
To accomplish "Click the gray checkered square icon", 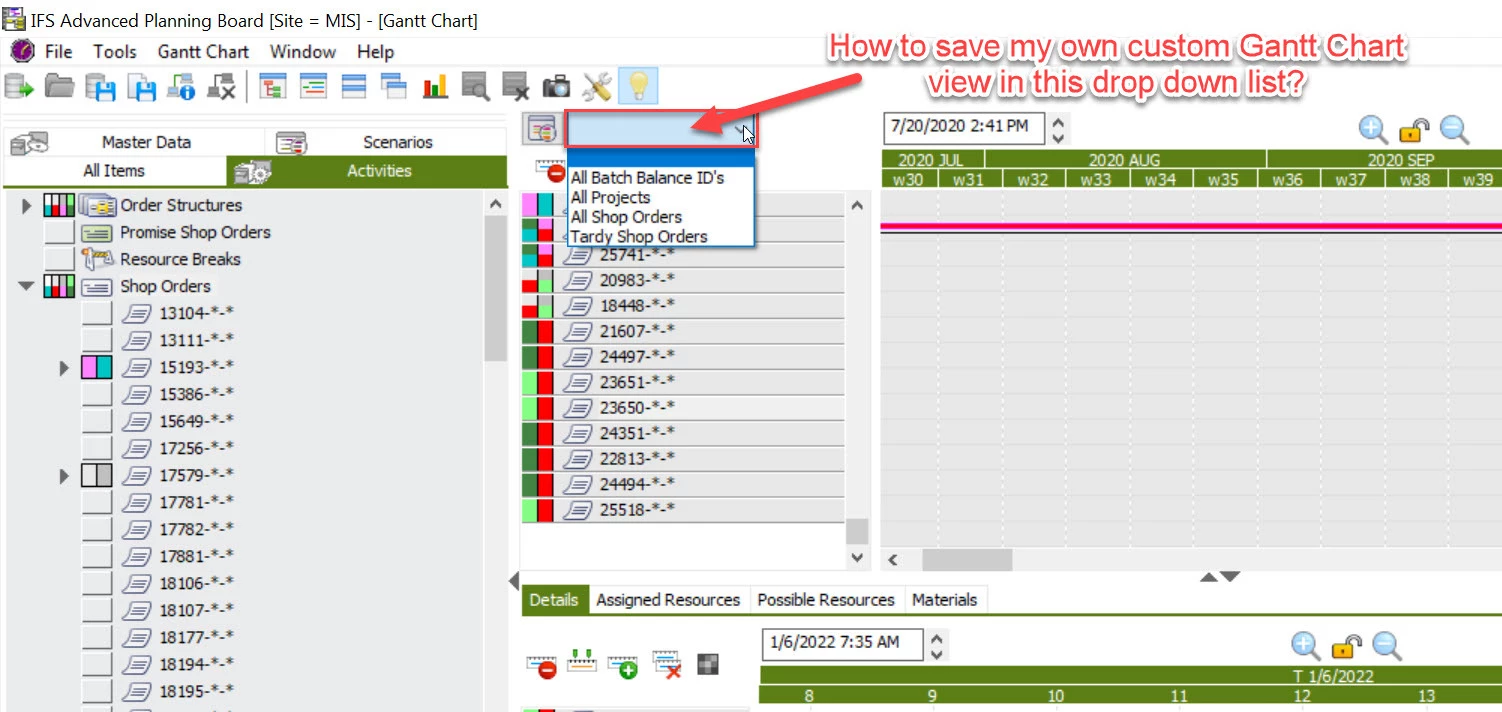I will (708, 665).
